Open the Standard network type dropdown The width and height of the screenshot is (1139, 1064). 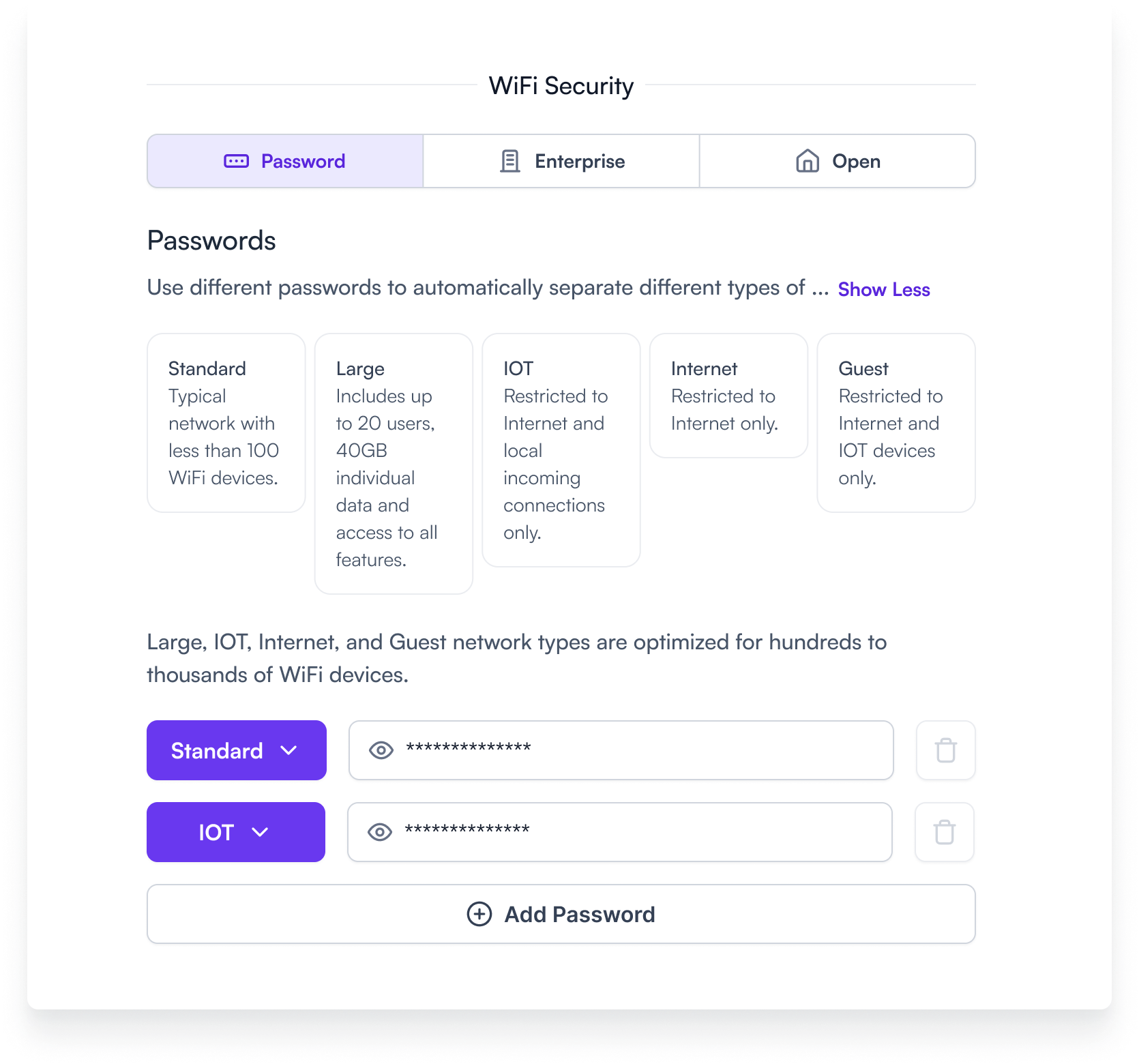pos(236,750)
